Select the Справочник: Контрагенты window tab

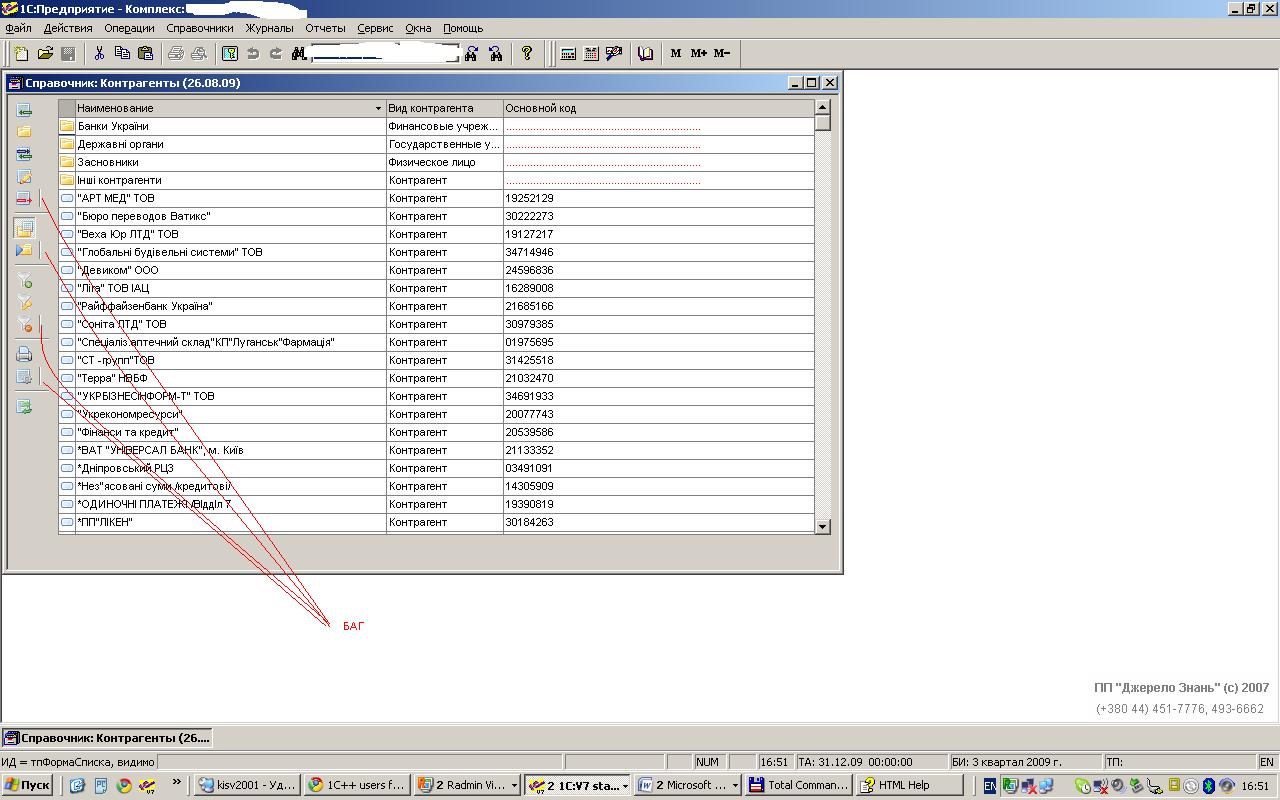click(x=107, y=738)
